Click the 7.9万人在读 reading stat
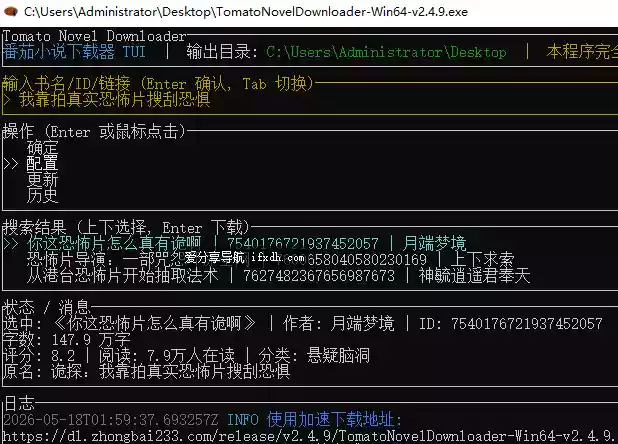 click(191, 356)
